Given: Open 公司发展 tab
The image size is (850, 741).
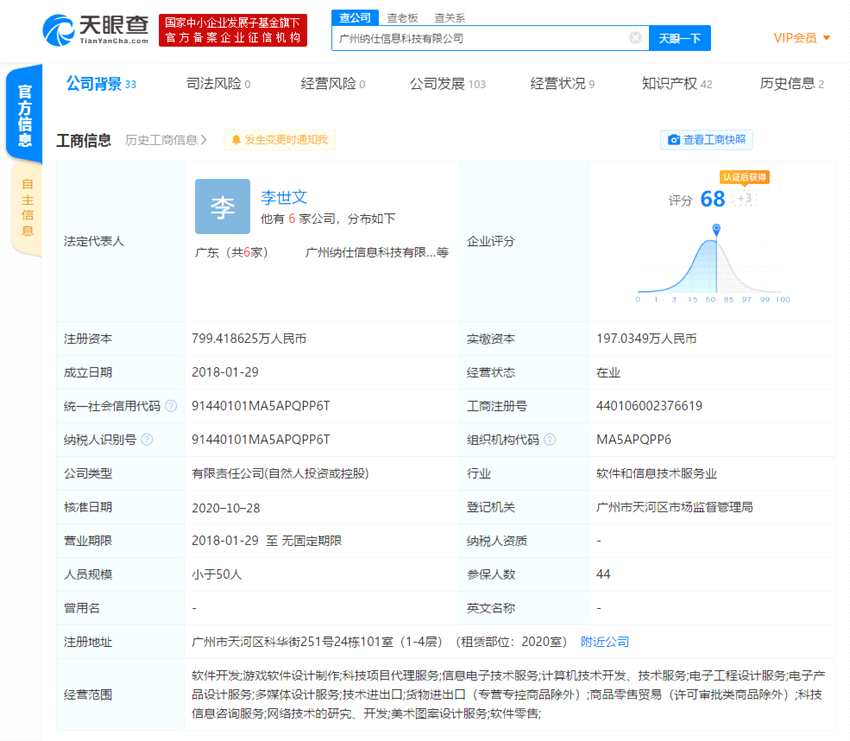Looking at the screenshot, I should [448, 83].
